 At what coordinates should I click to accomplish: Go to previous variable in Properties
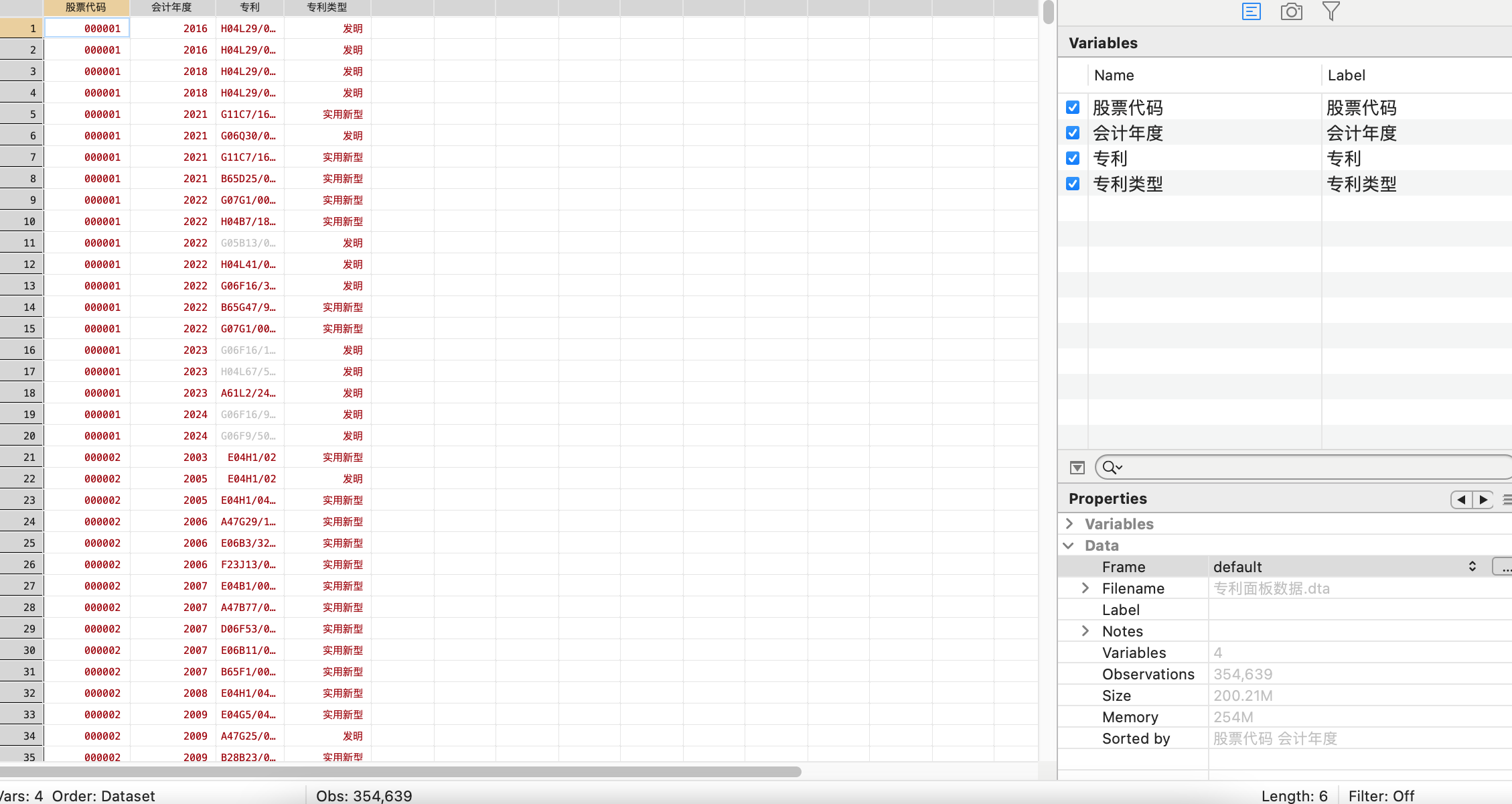(1461, 500)
